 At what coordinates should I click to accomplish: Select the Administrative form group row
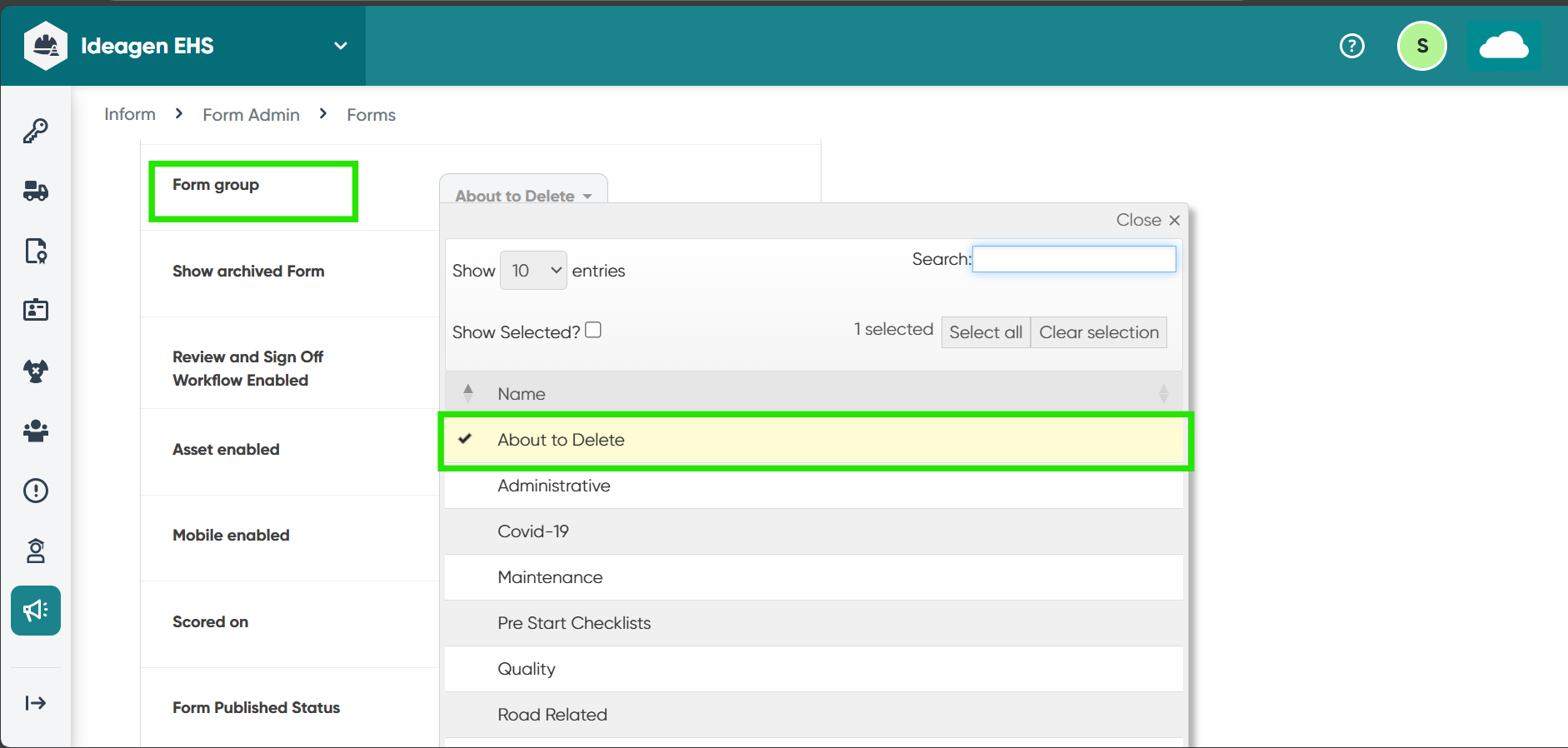(554, 486)
